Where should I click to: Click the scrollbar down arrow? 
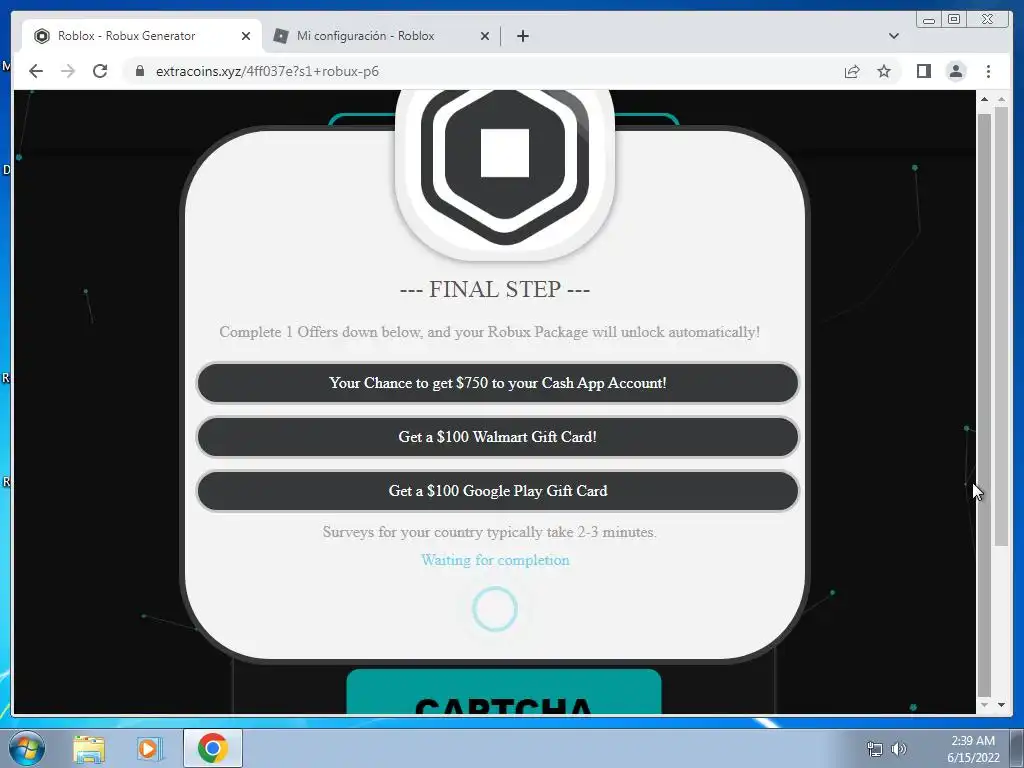click(1001, 705)
